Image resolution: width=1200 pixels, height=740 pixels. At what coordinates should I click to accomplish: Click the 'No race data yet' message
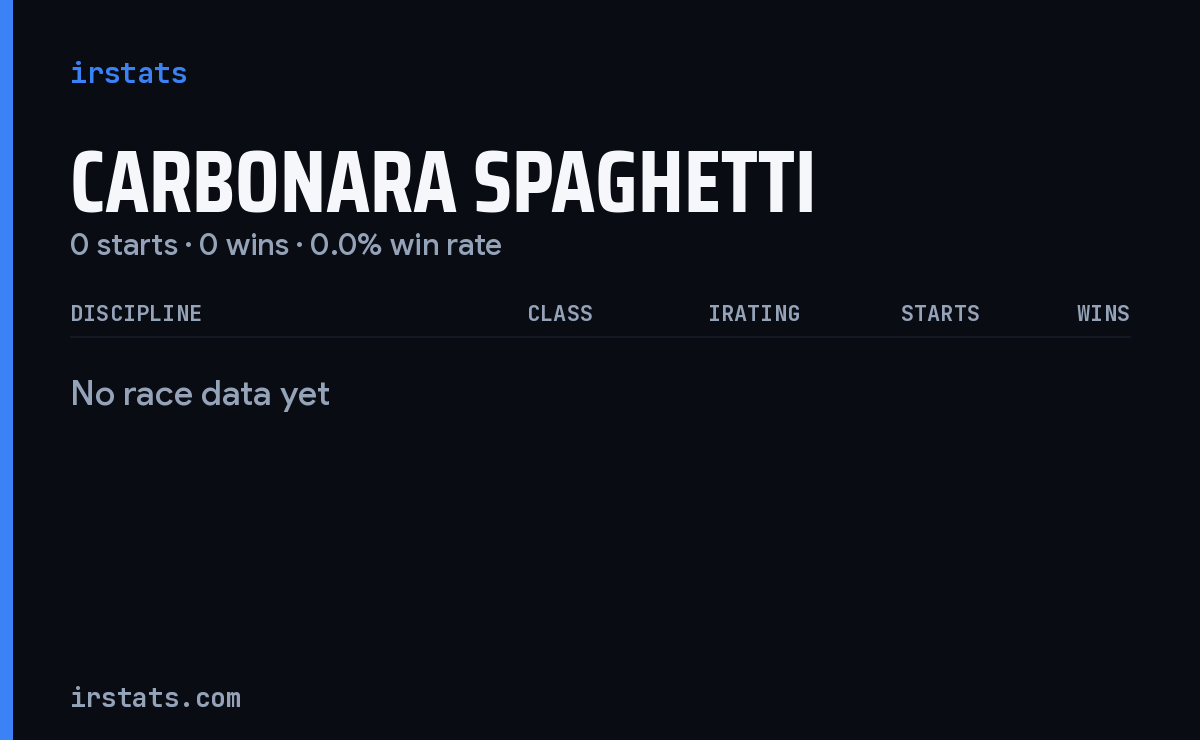[200, 394]
